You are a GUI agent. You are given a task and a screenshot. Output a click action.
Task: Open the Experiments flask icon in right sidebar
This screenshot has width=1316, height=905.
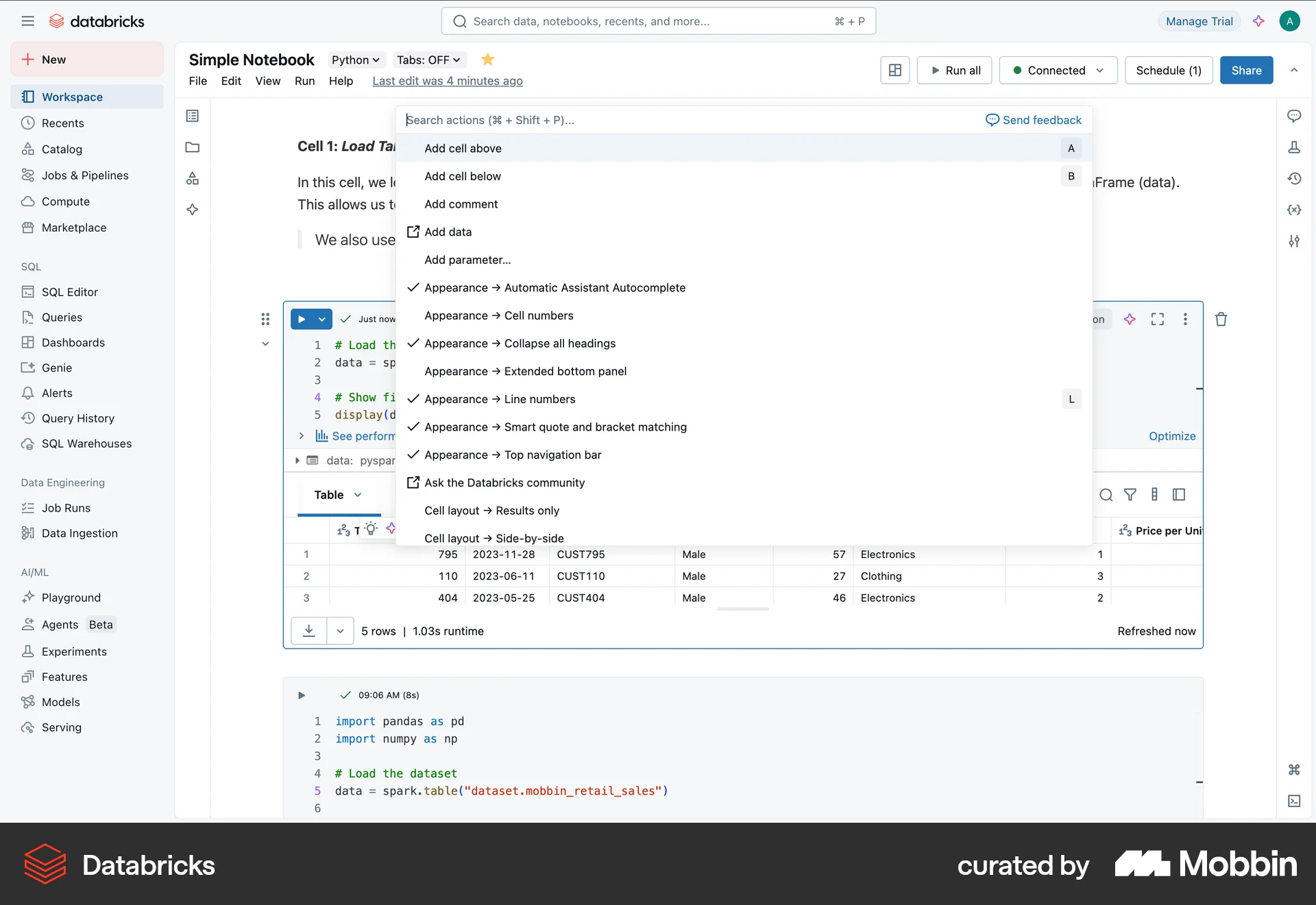[1295, 147]
